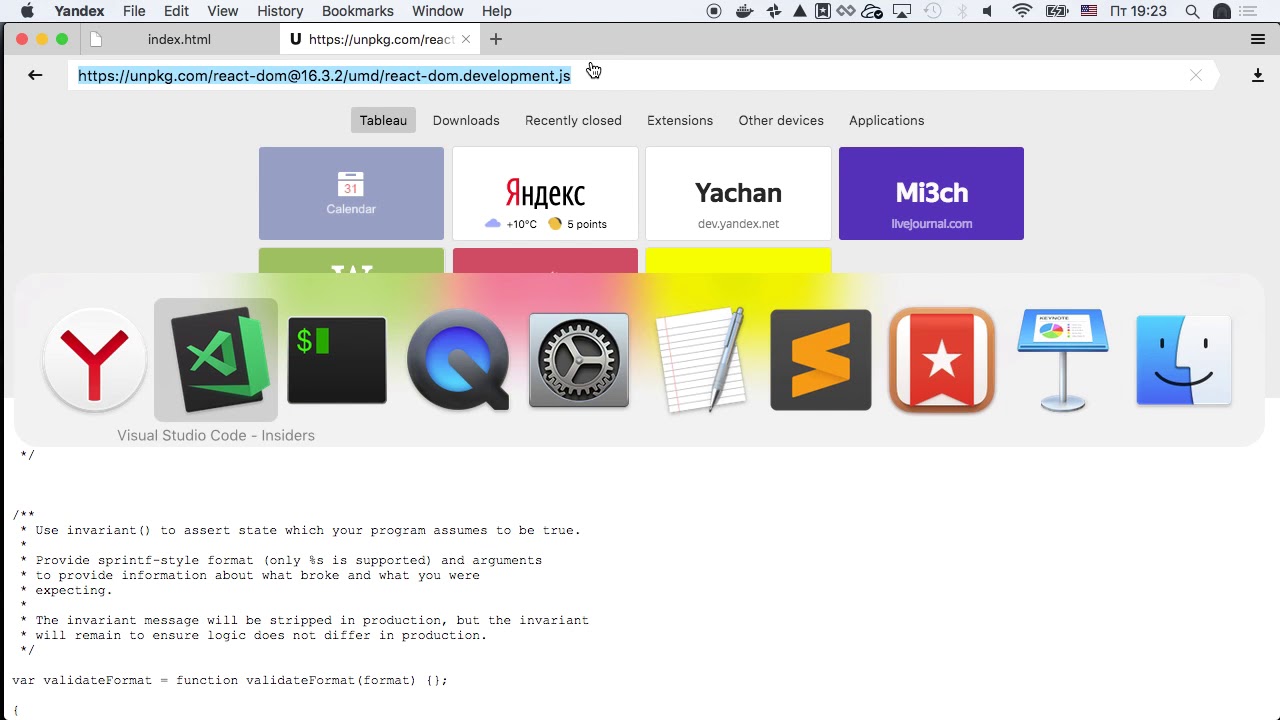Viewport: 1280px width, 720px height.
Task: Open the Help menu
Action: click(497, 11)
